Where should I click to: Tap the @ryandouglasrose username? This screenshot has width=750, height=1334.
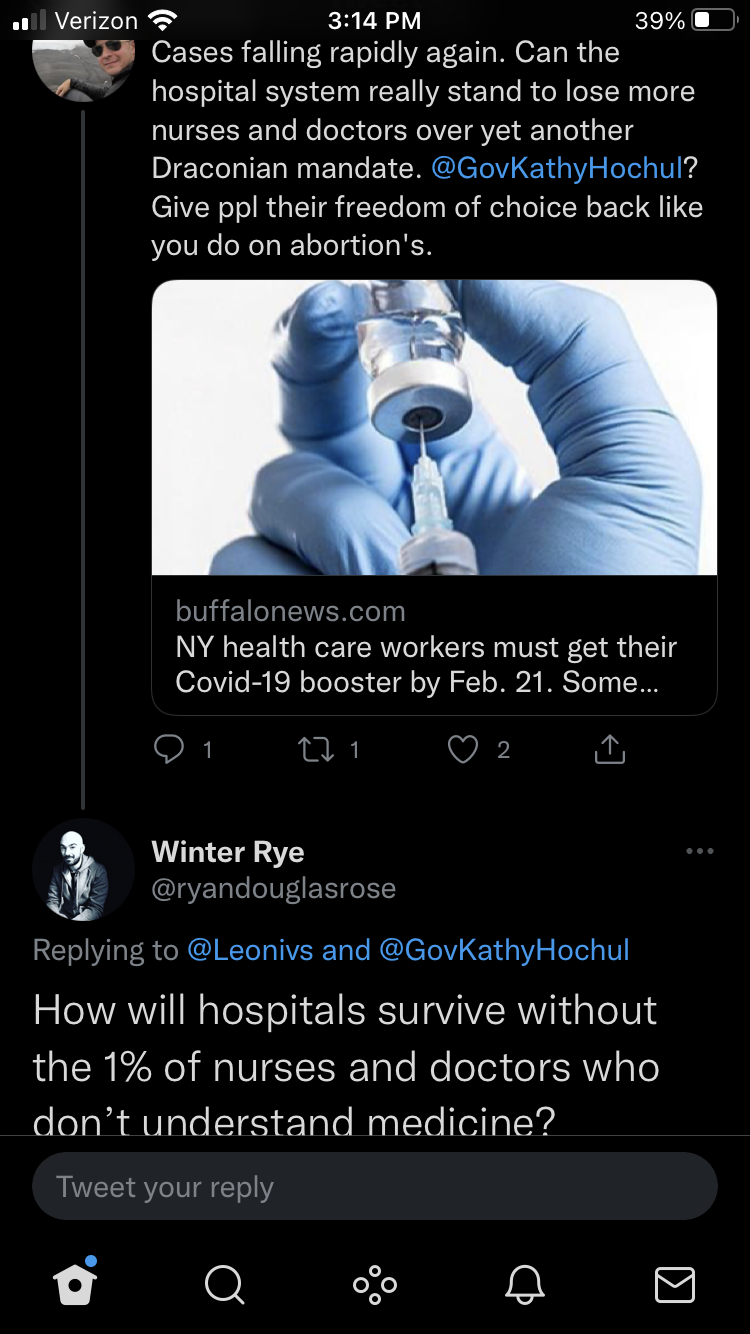[x=274, y=887]
